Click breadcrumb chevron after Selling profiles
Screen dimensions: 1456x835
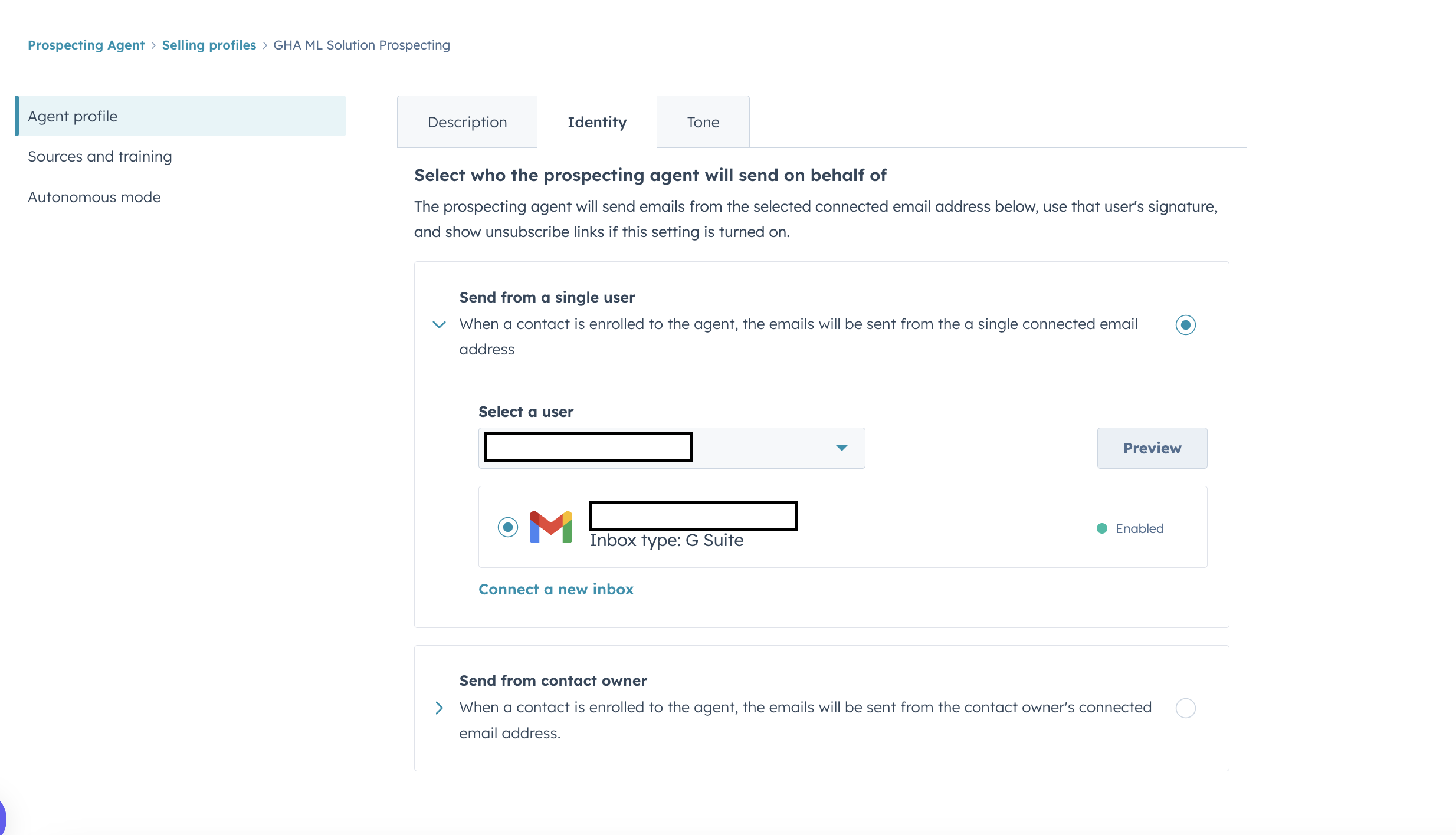tap(265, 45)
